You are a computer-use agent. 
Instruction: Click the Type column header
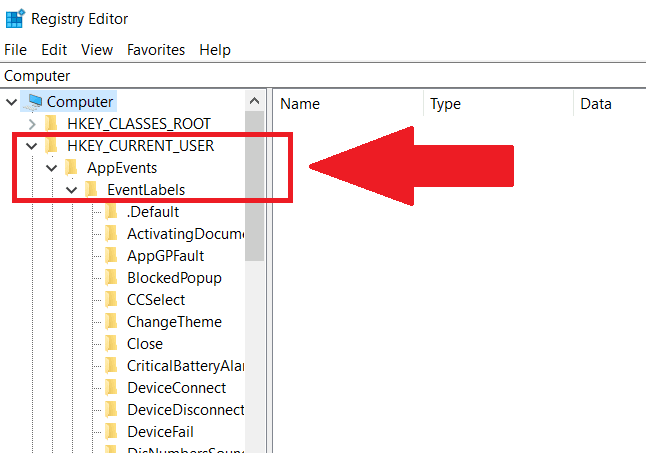pyautogui.click(x=445, y=104)
